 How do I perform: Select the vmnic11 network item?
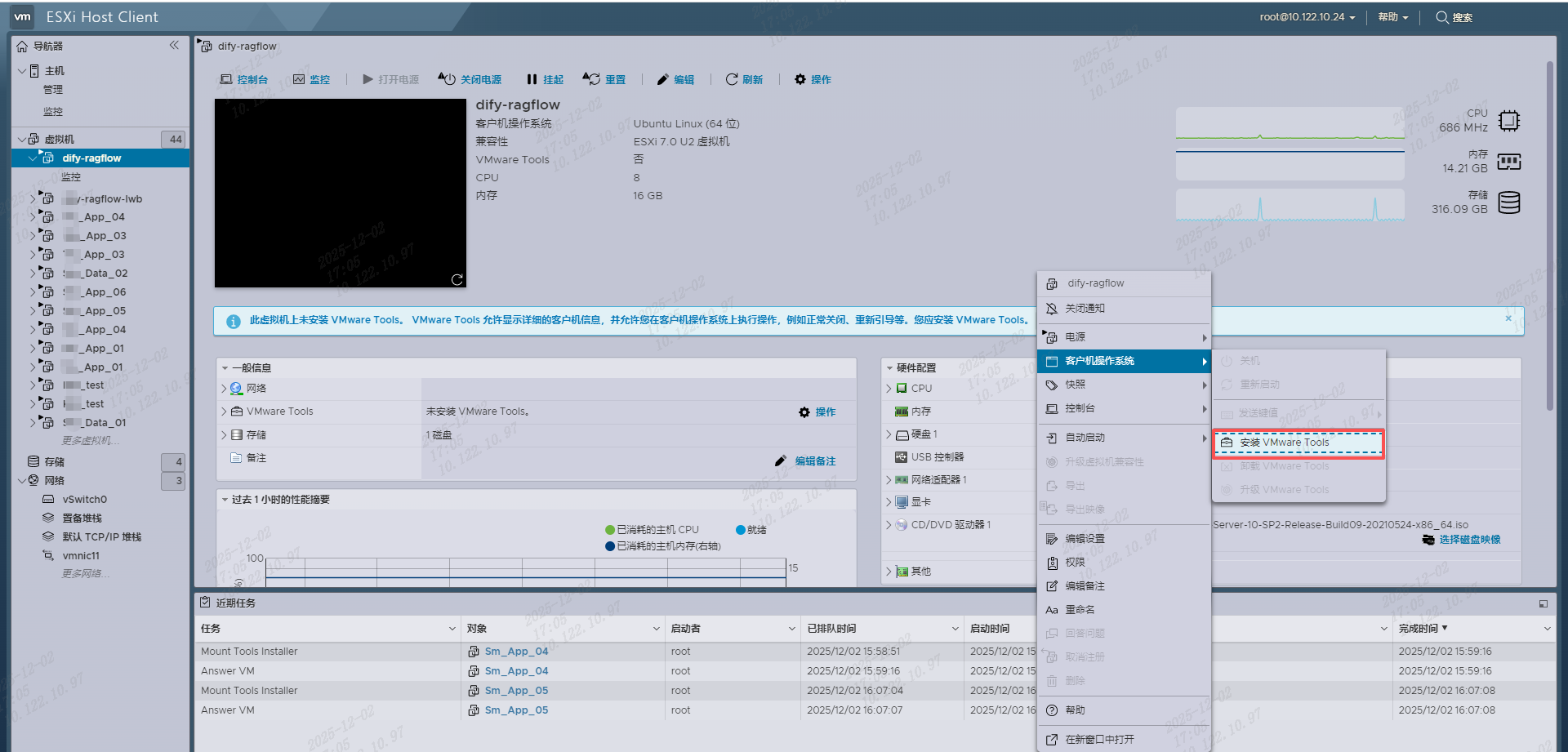point(81,556)
